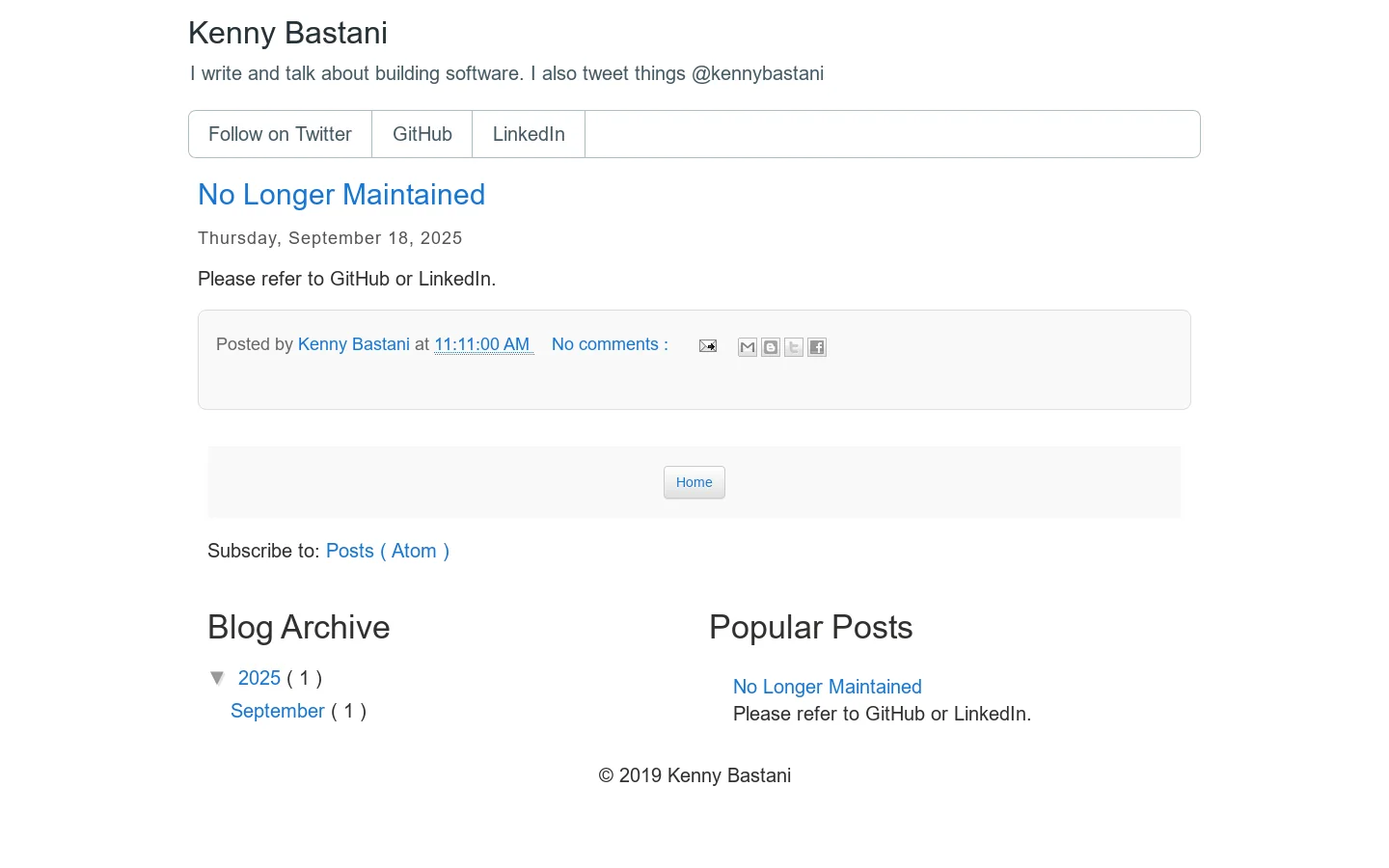Click the Email This Gmail share icon
The image size is (1389, 868).
point(748,347)
